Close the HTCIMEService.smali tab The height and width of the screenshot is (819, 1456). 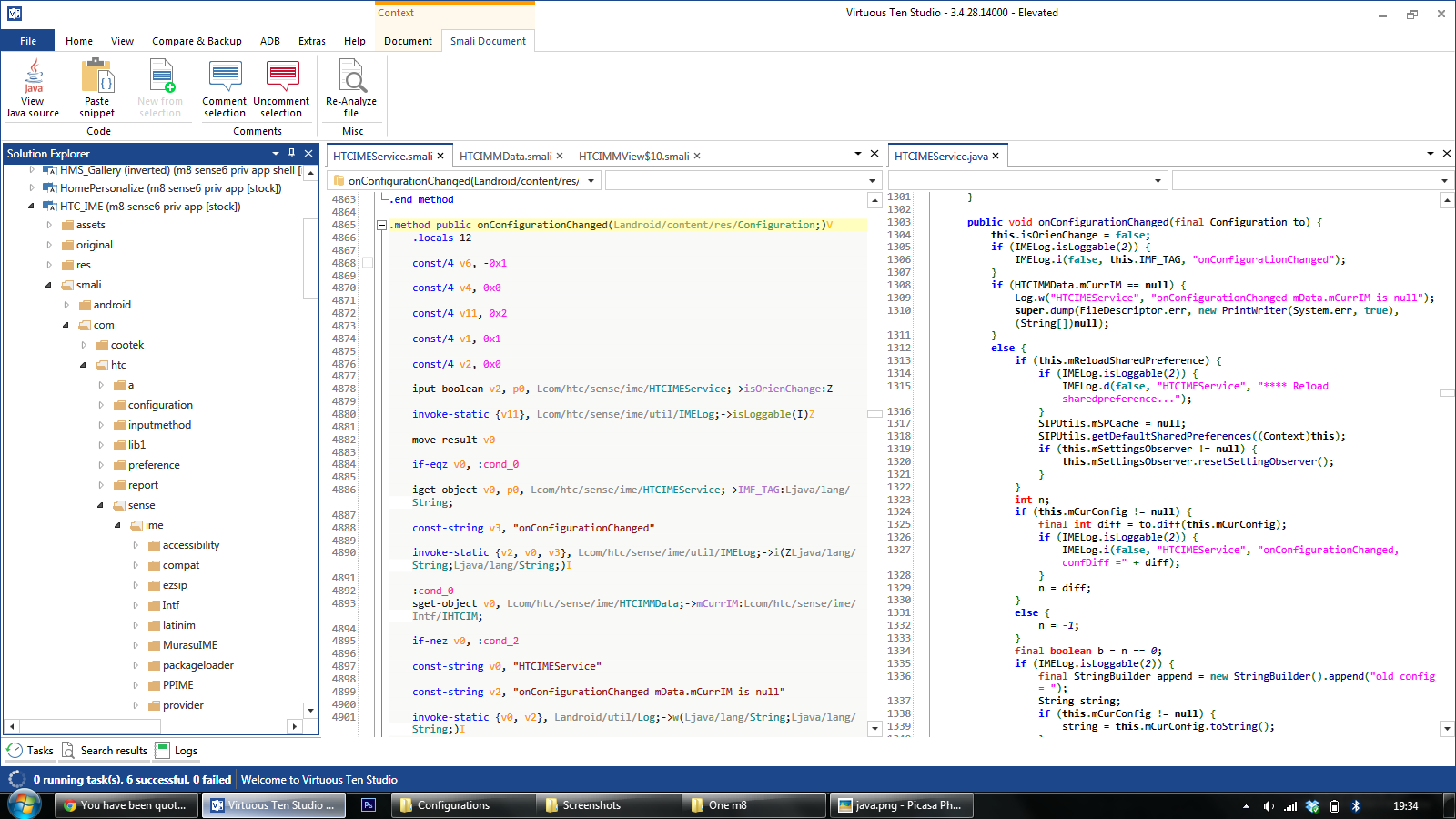pos(440,157)
